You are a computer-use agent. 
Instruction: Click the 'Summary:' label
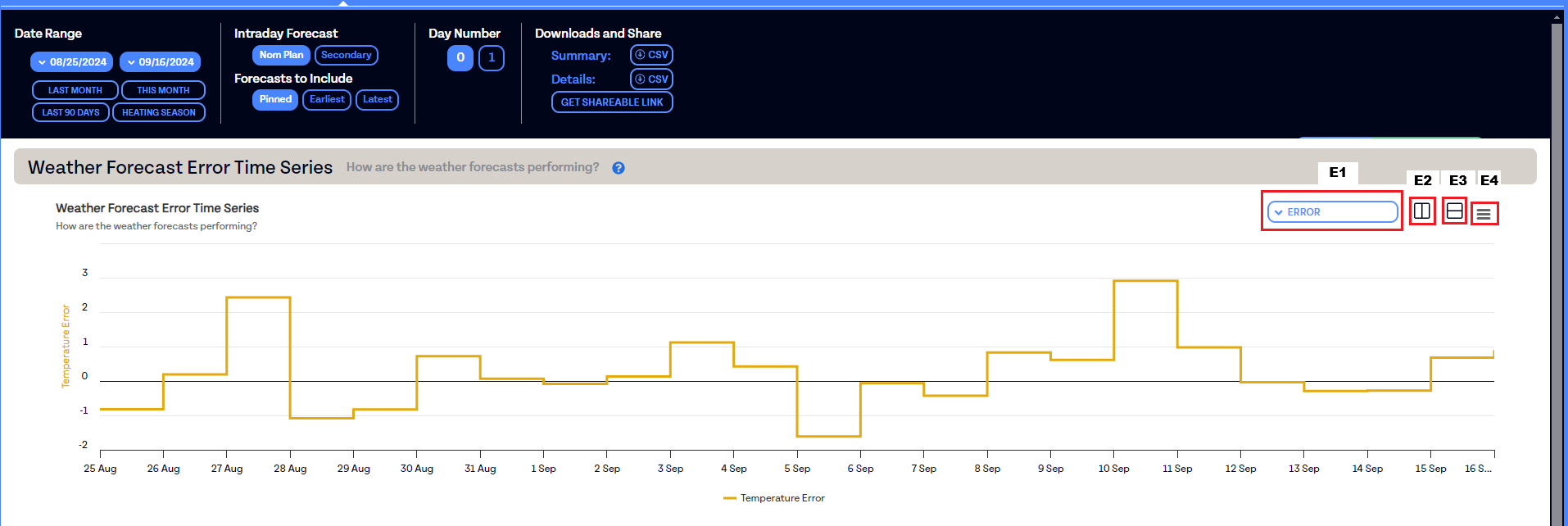point(581,56)
